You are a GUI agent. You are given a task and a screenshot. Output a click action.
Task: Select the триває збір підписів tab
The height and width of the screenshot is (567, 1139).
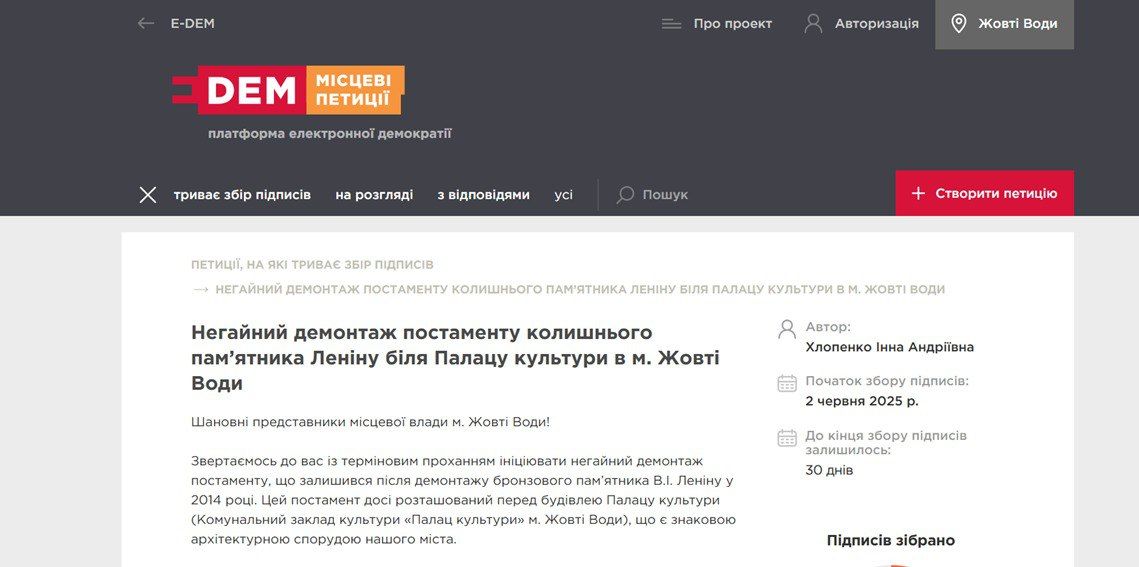242,194
